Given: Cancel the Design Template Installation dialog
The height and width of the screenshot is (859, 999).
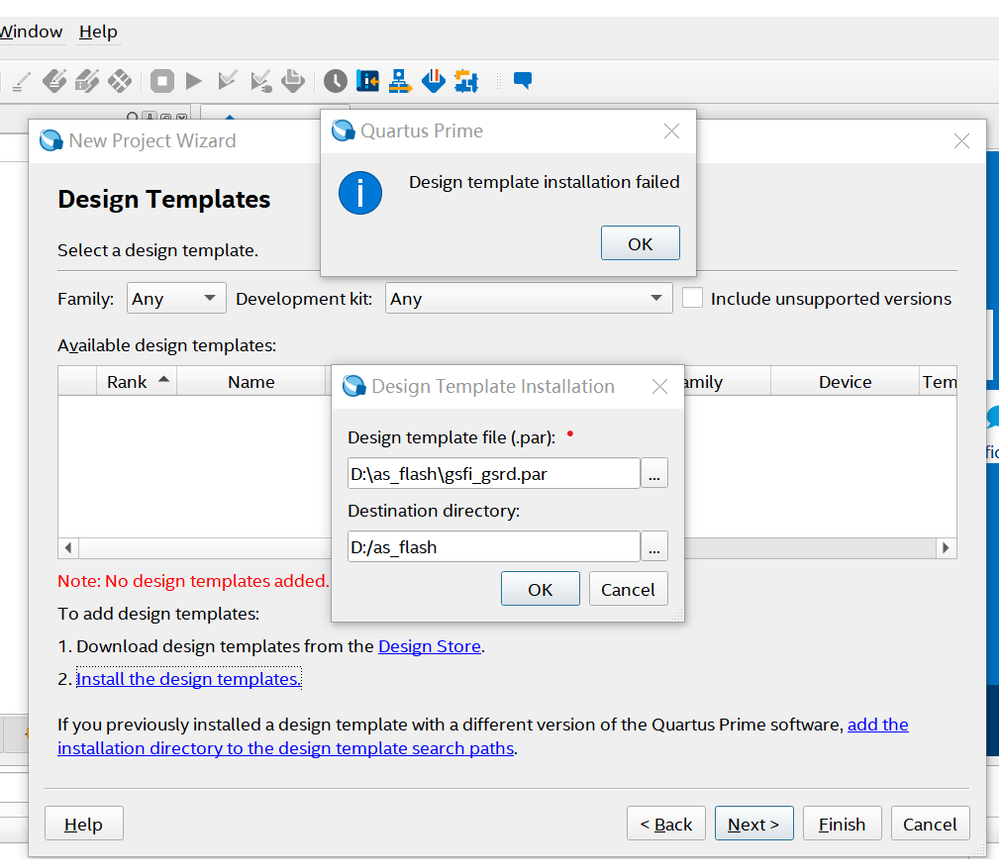Looking at the screenshot, I should pos(627,589).
